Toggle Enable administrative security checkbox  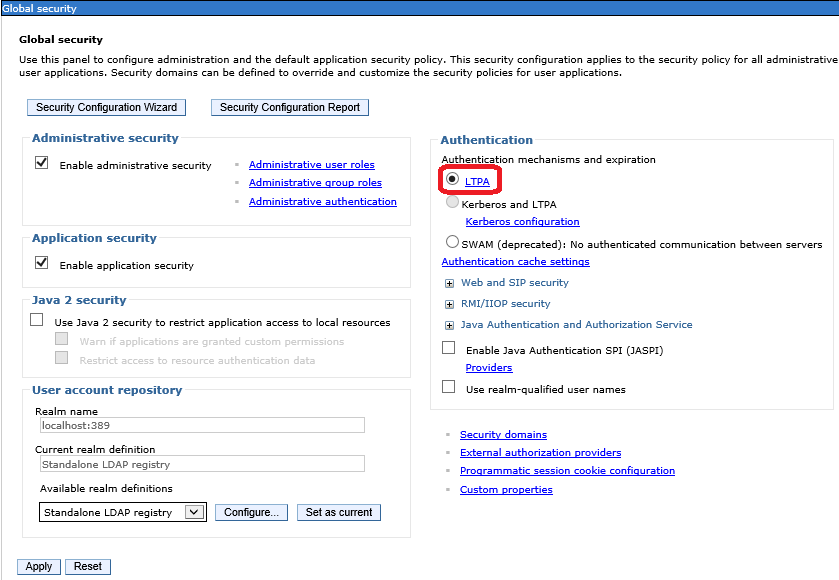(42, 163)
